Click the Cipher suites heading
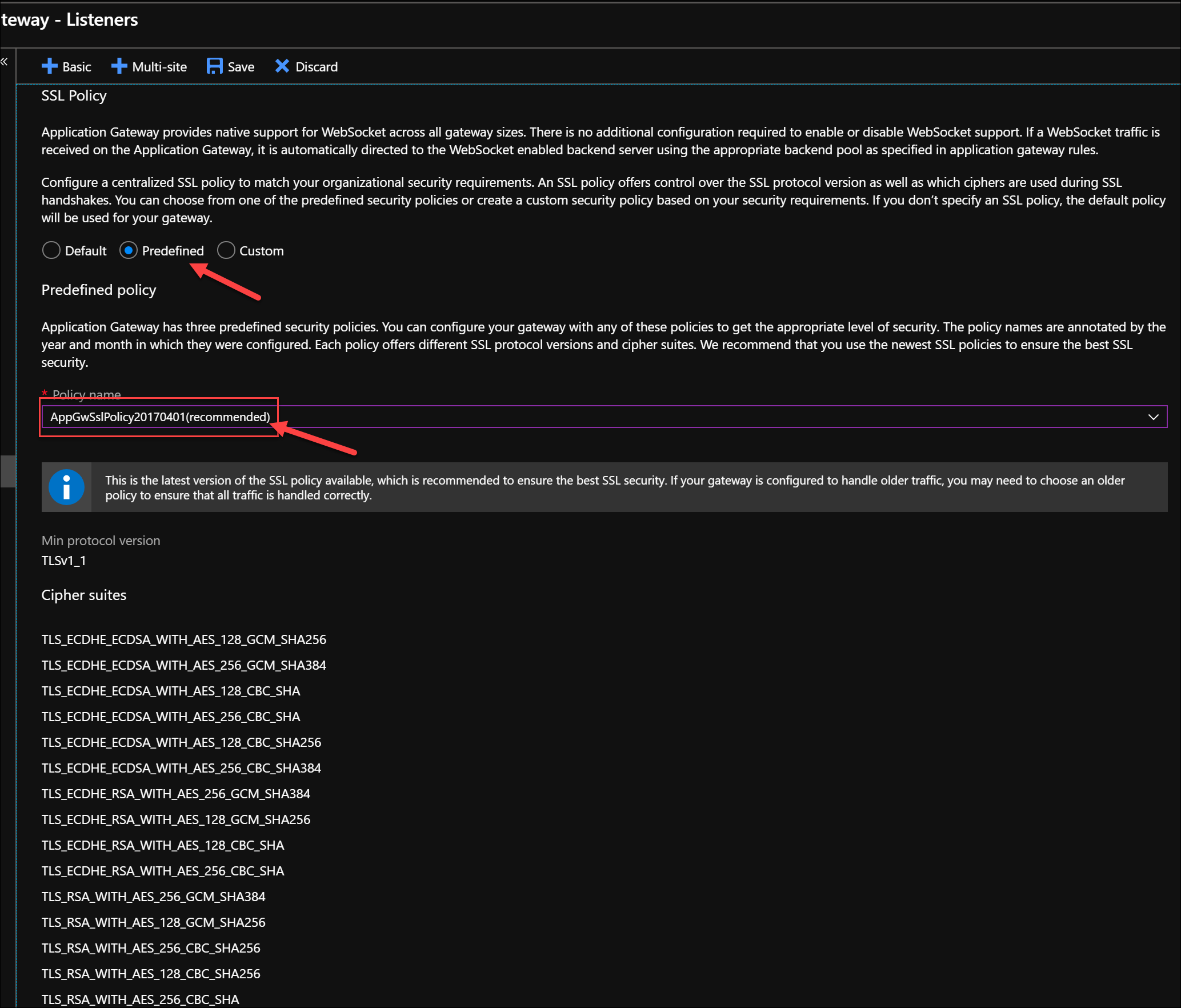This screenshot has width=1181, height=1008. 84,595
